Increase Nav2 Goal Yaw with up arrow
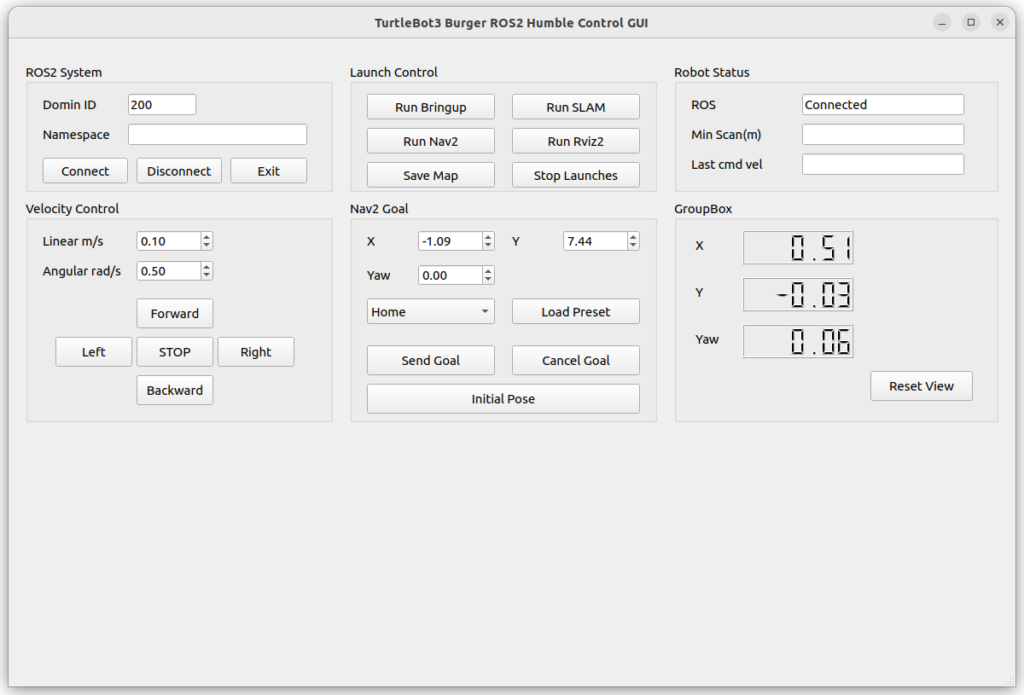This screenshot has width=1024, height=695. coord(488,270)
